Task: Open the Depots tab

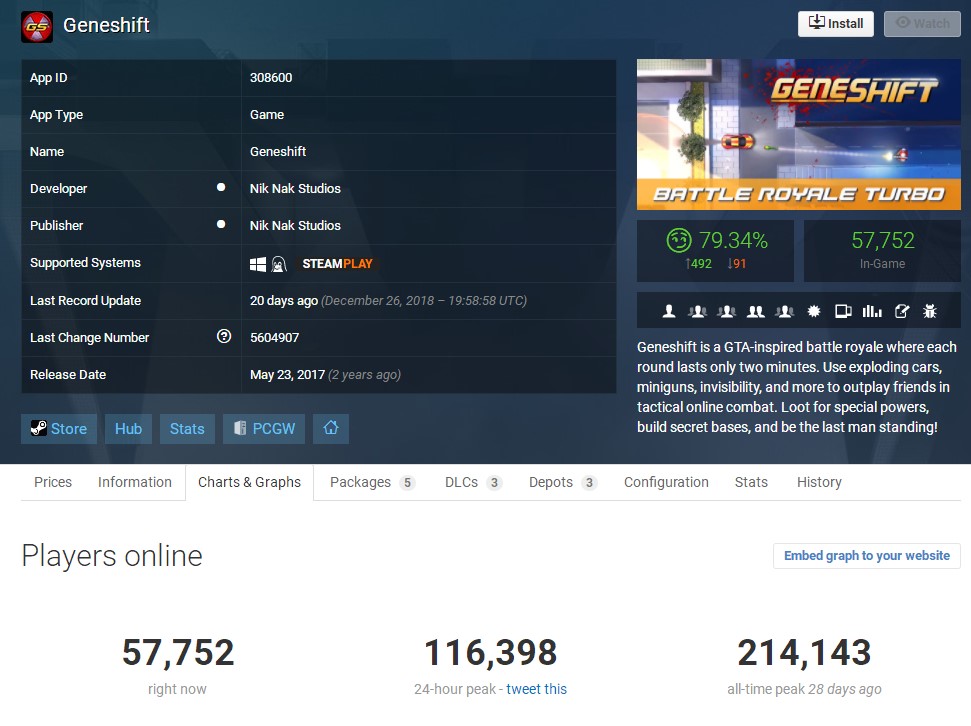Action: click(562, 482)
